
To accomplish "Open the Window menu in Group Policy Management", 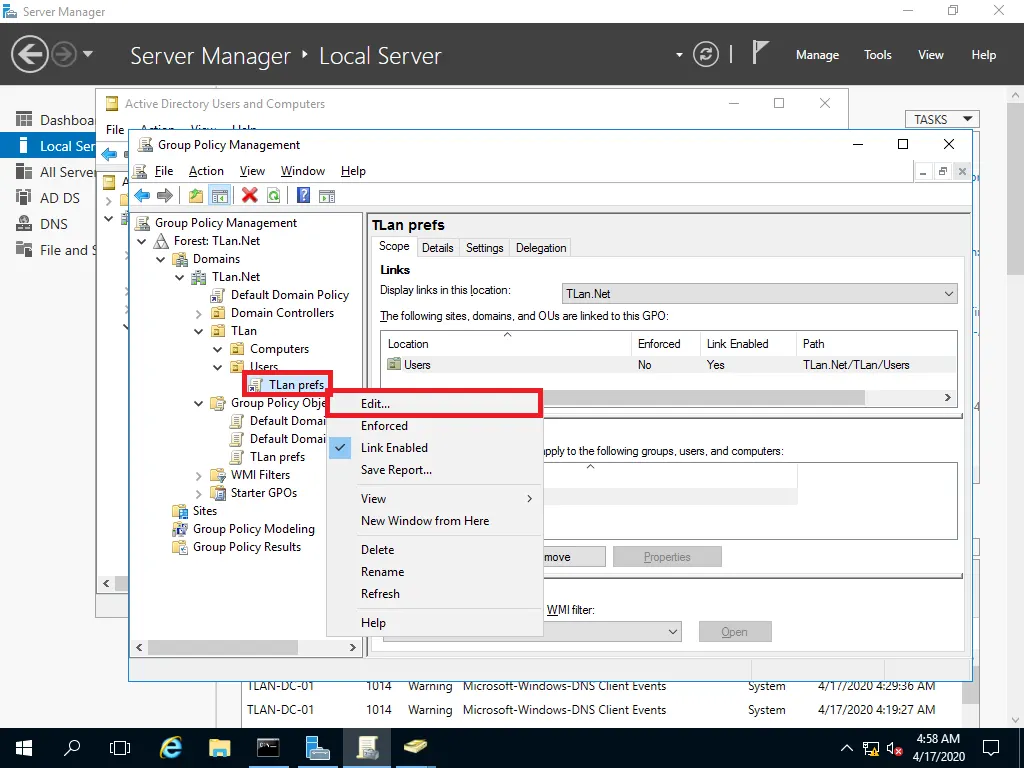I will click(x=302, y=171).
